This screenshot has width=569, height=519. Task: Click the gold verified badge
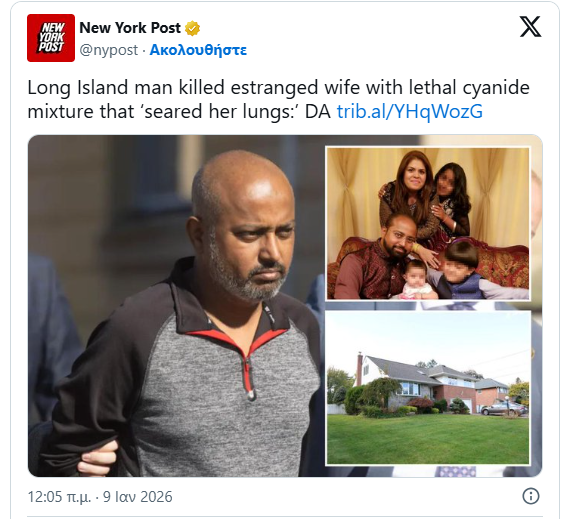point(193,28)
